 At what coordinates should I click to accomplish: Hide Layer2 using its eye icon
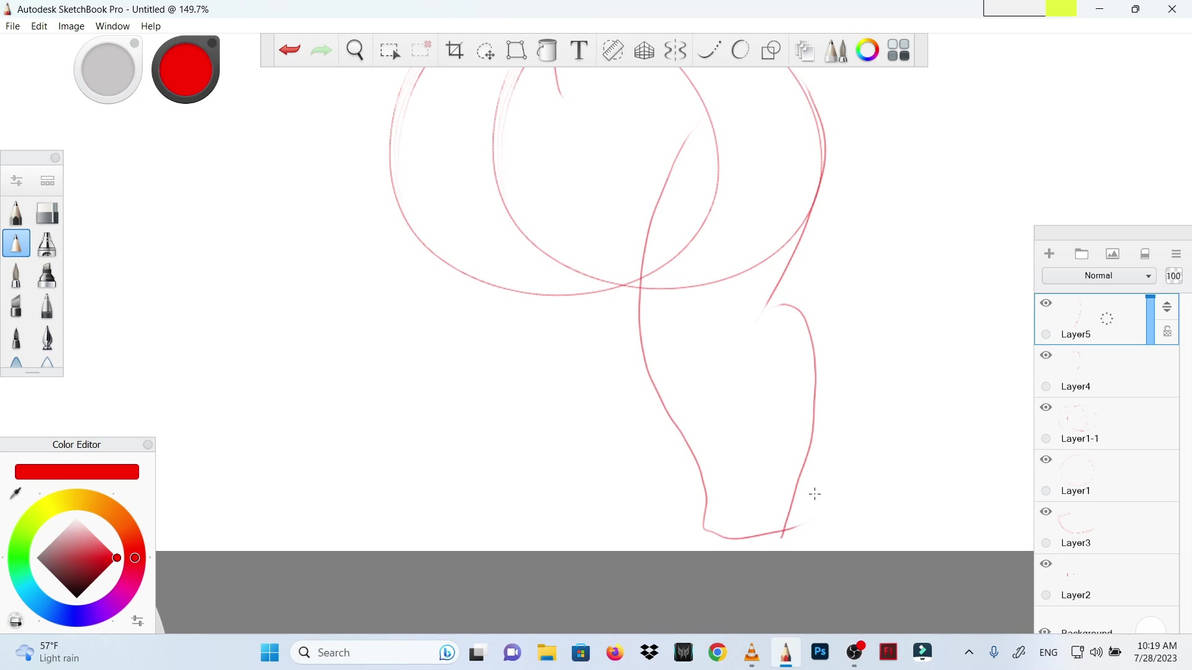[x=1046, y=564]
